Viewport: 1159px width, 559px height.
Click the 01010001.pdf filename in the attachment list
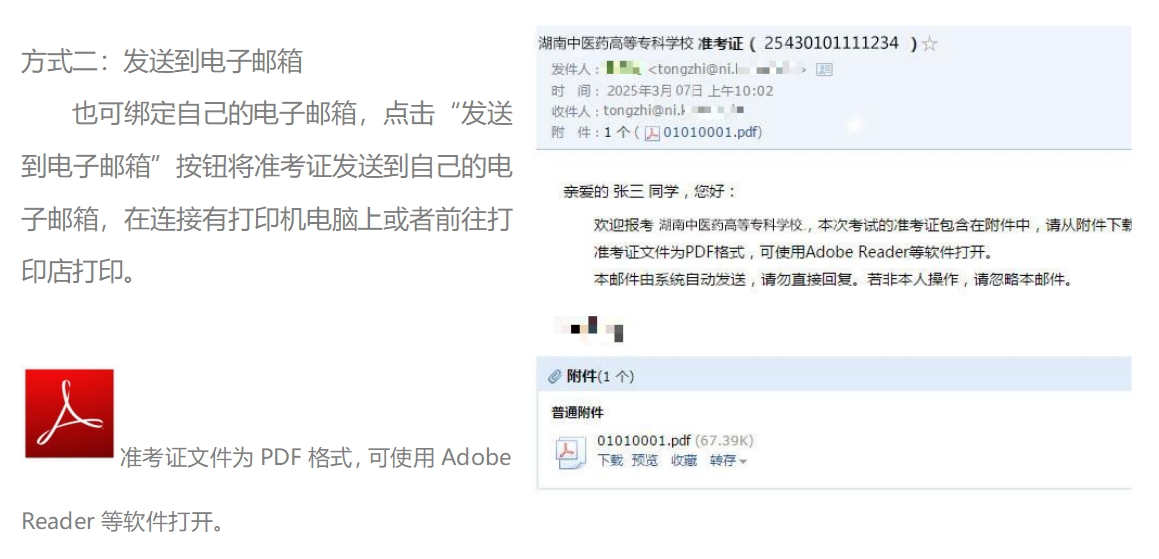pos(643,440)
